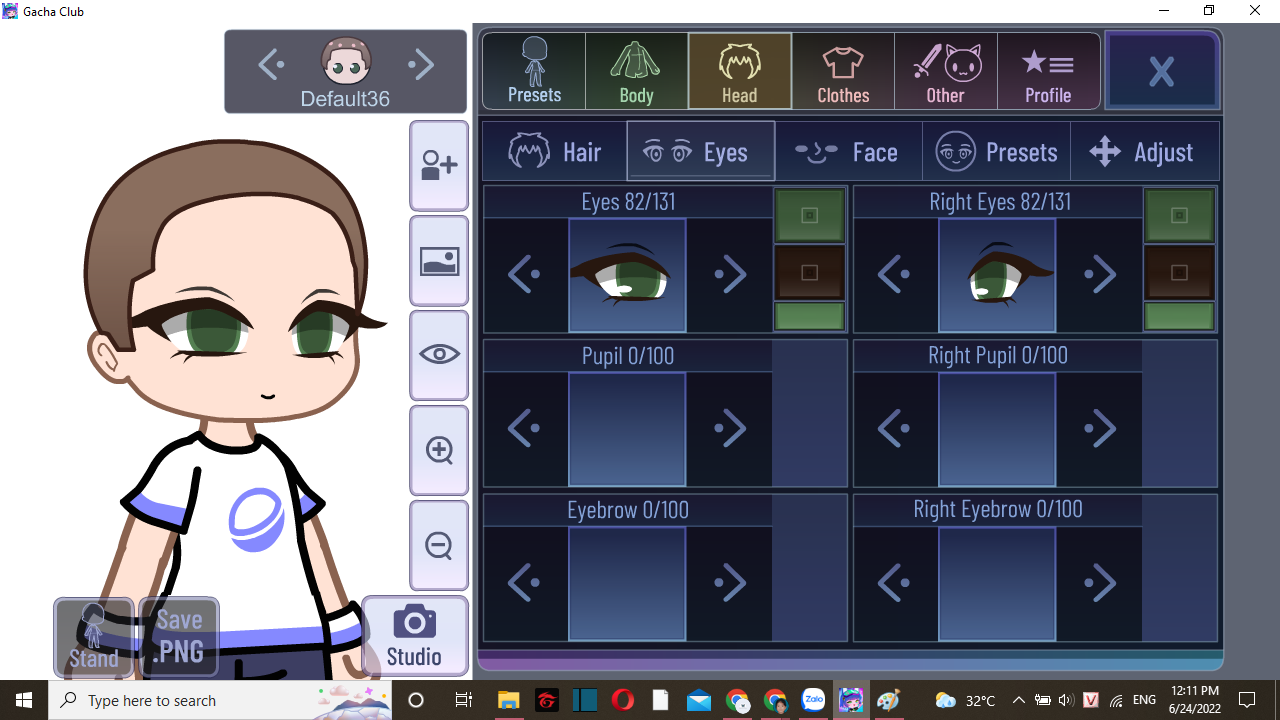Viewport: 1280px width, 720px height.
Task: Zoom out on the character
Action: click(439, 545)
